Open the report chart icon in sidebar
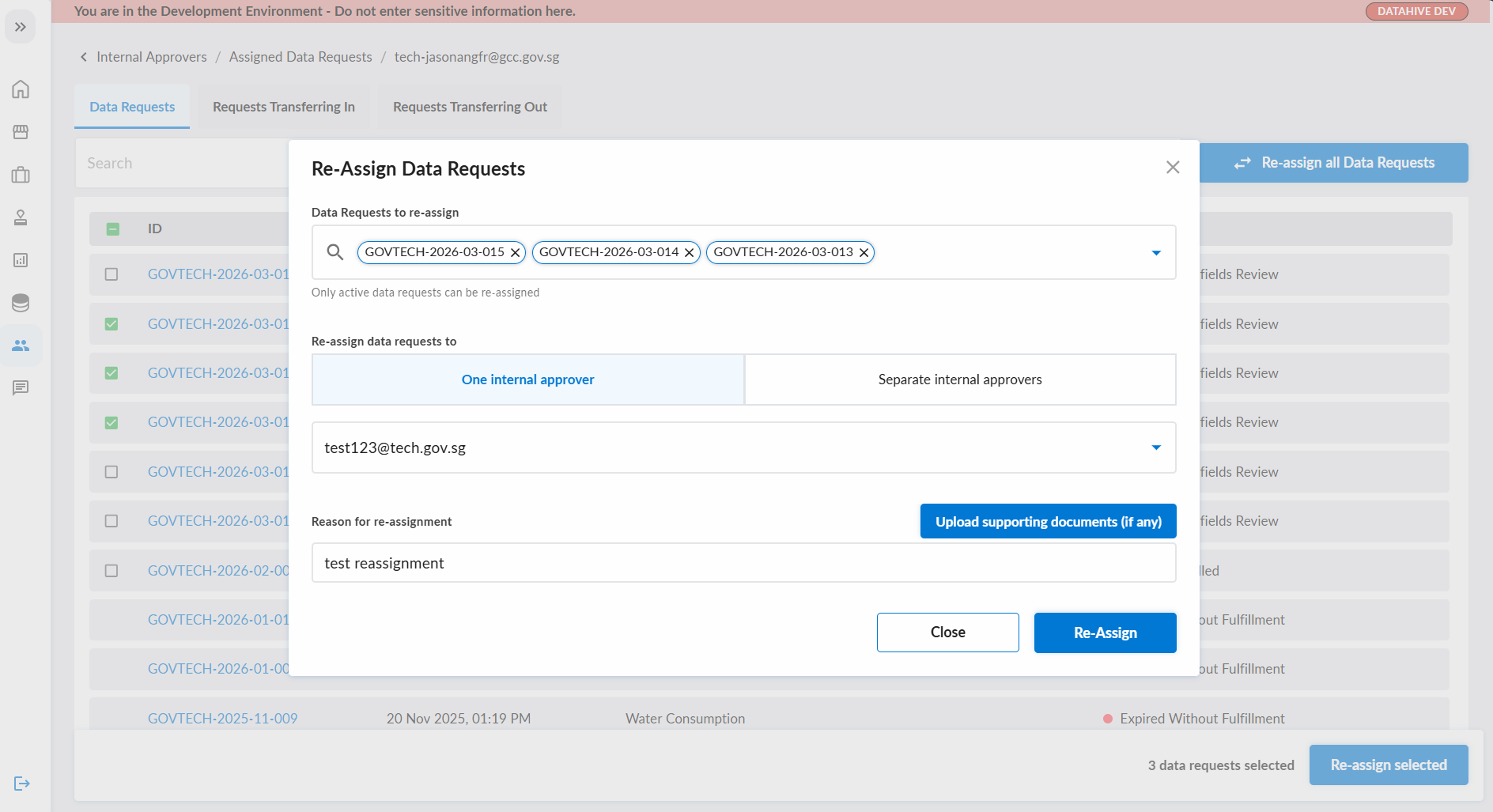 point(21,260)
